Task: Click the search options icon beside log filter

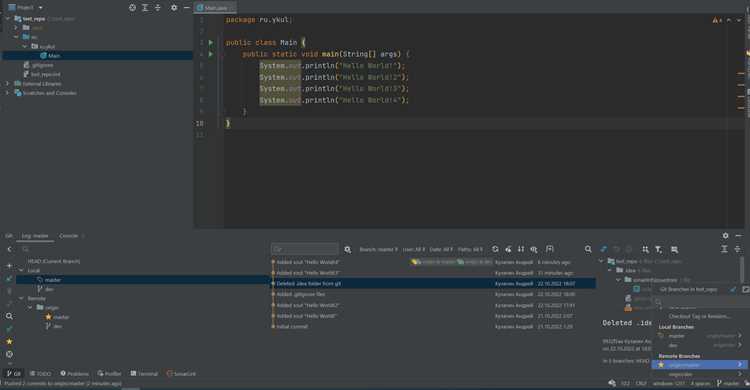Action: (x=348, y=249)
